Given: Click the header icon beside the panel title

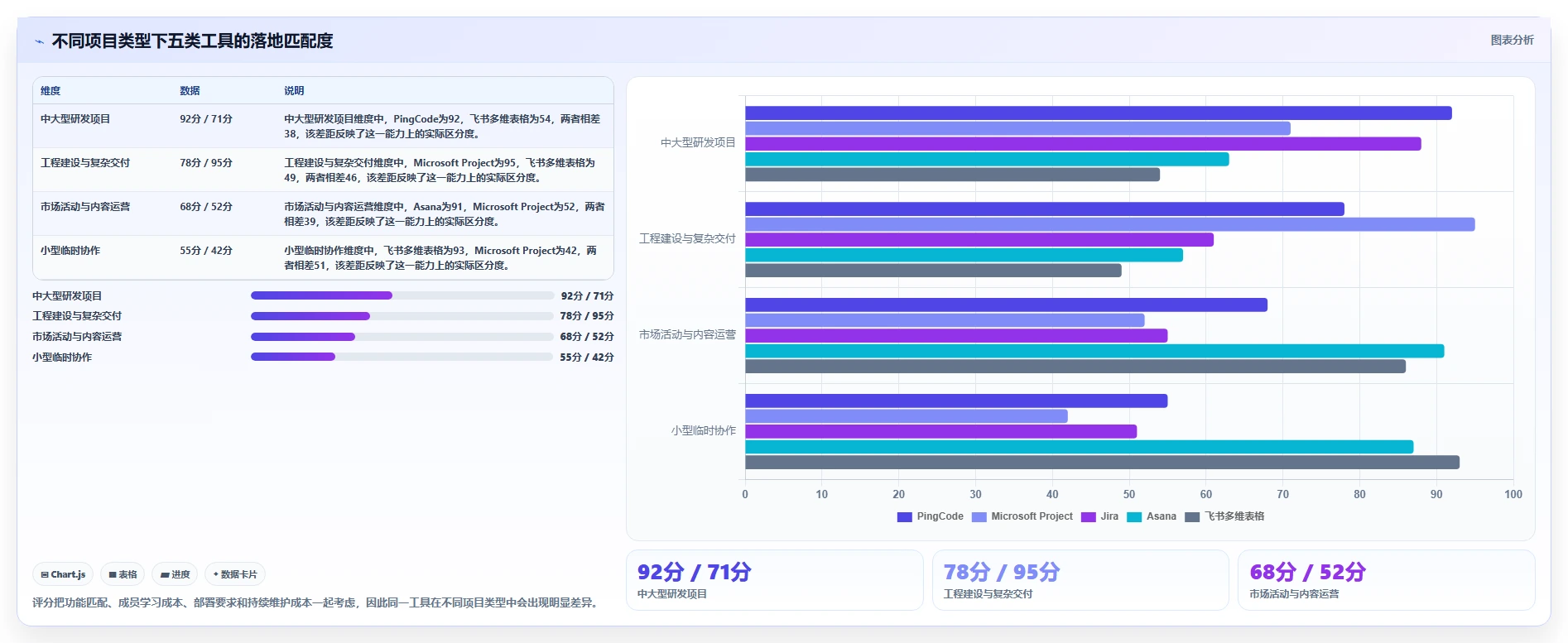Looking at the screenshot, I should click(39, 41).
